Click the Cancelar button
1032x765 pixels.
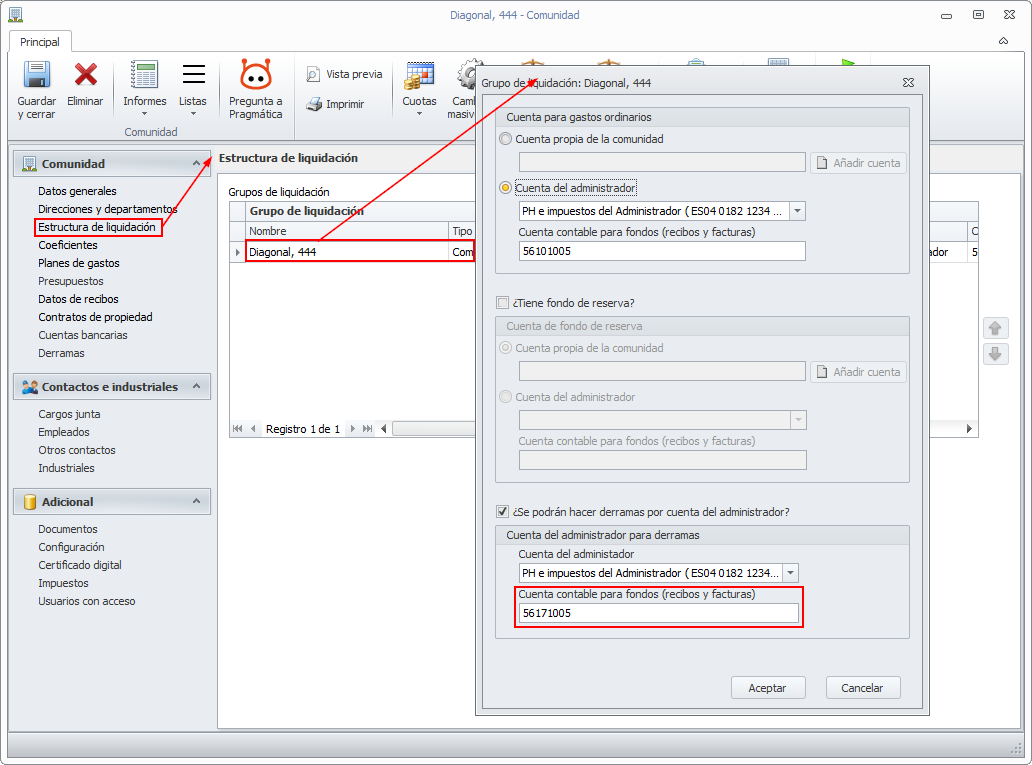click(862, 688)
